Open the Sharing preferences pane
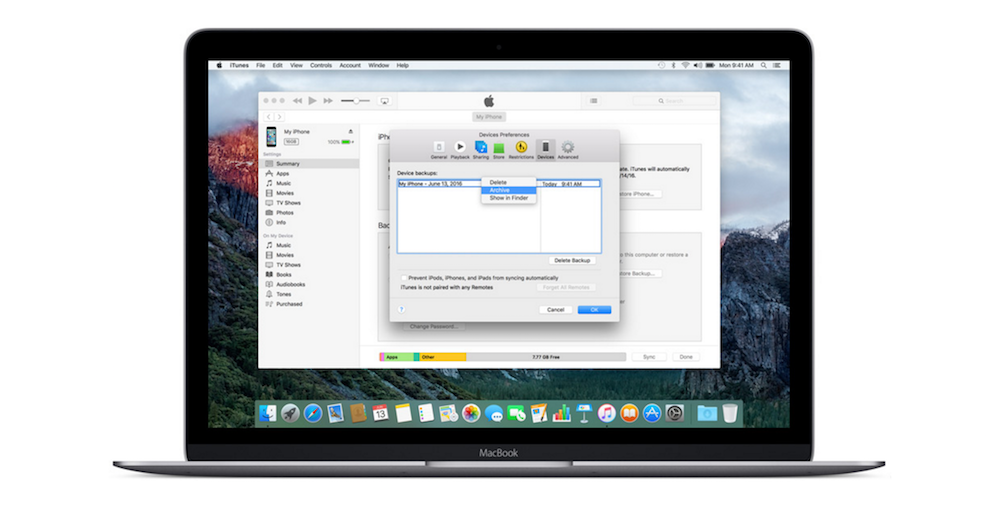The width and height of the screenshot is (1000, 506). pos(481,150)
